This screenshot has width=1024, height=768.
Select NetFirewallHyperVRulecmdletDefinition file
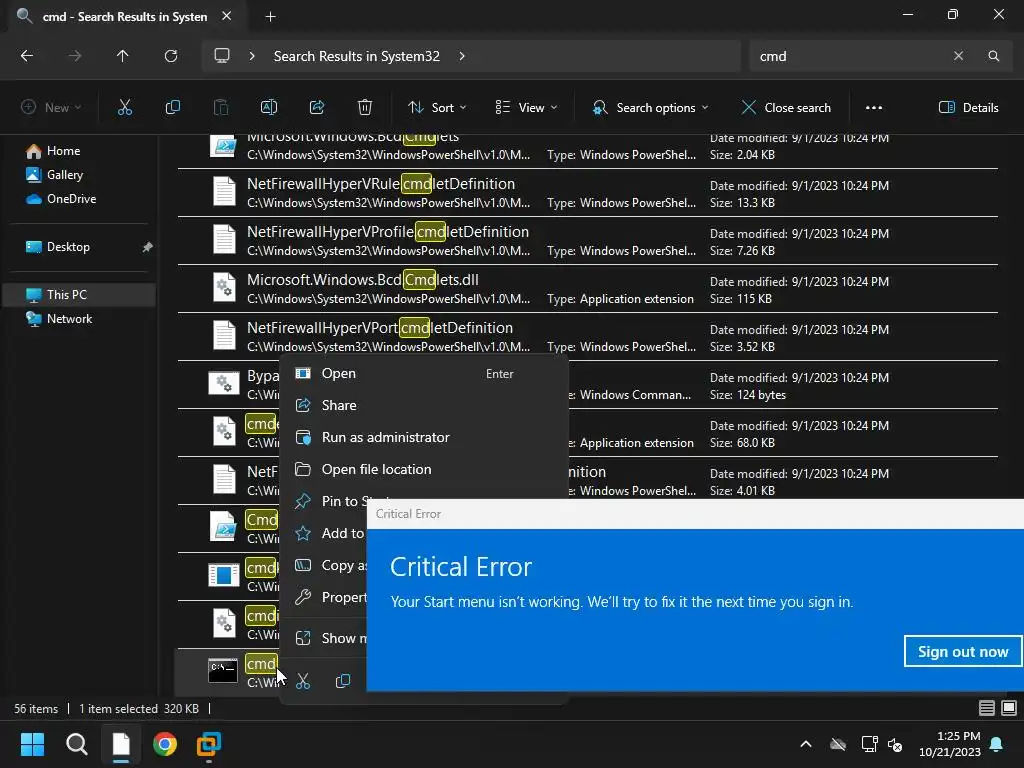[588, 193]
